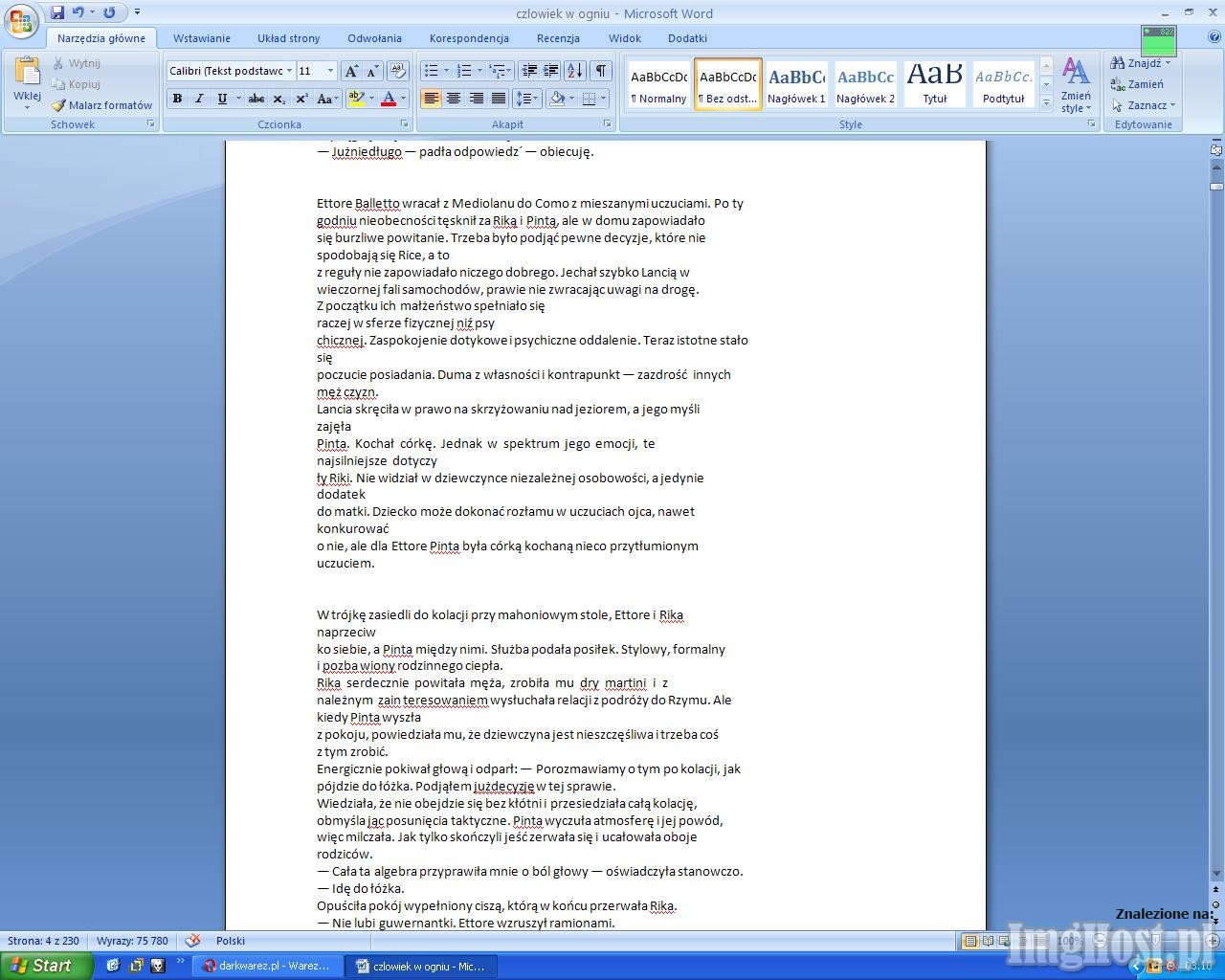Open the Zaznacz select dropdown
This screenshot has width=1225, height=980.
1144,105
